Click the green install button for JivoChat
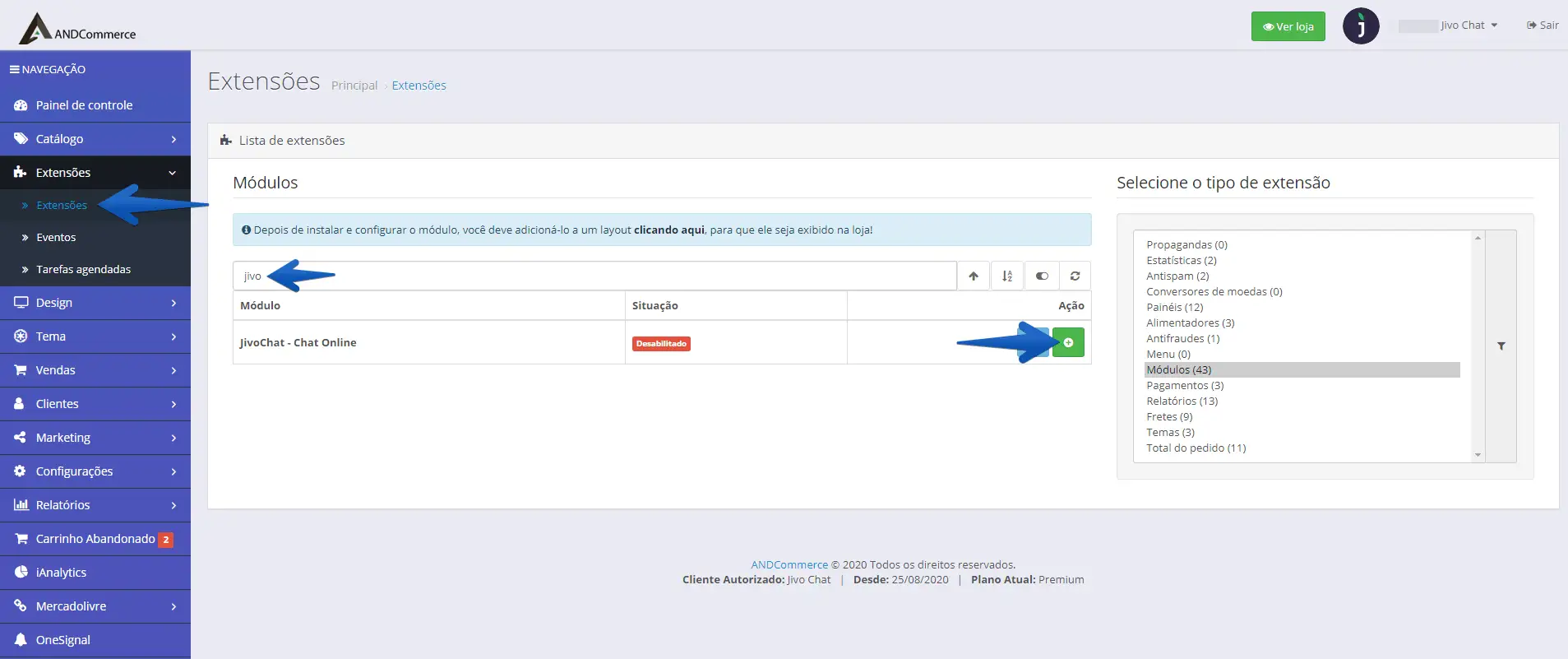Image resolution: width=1568 pixels, height=659 pixels. 1068,342
